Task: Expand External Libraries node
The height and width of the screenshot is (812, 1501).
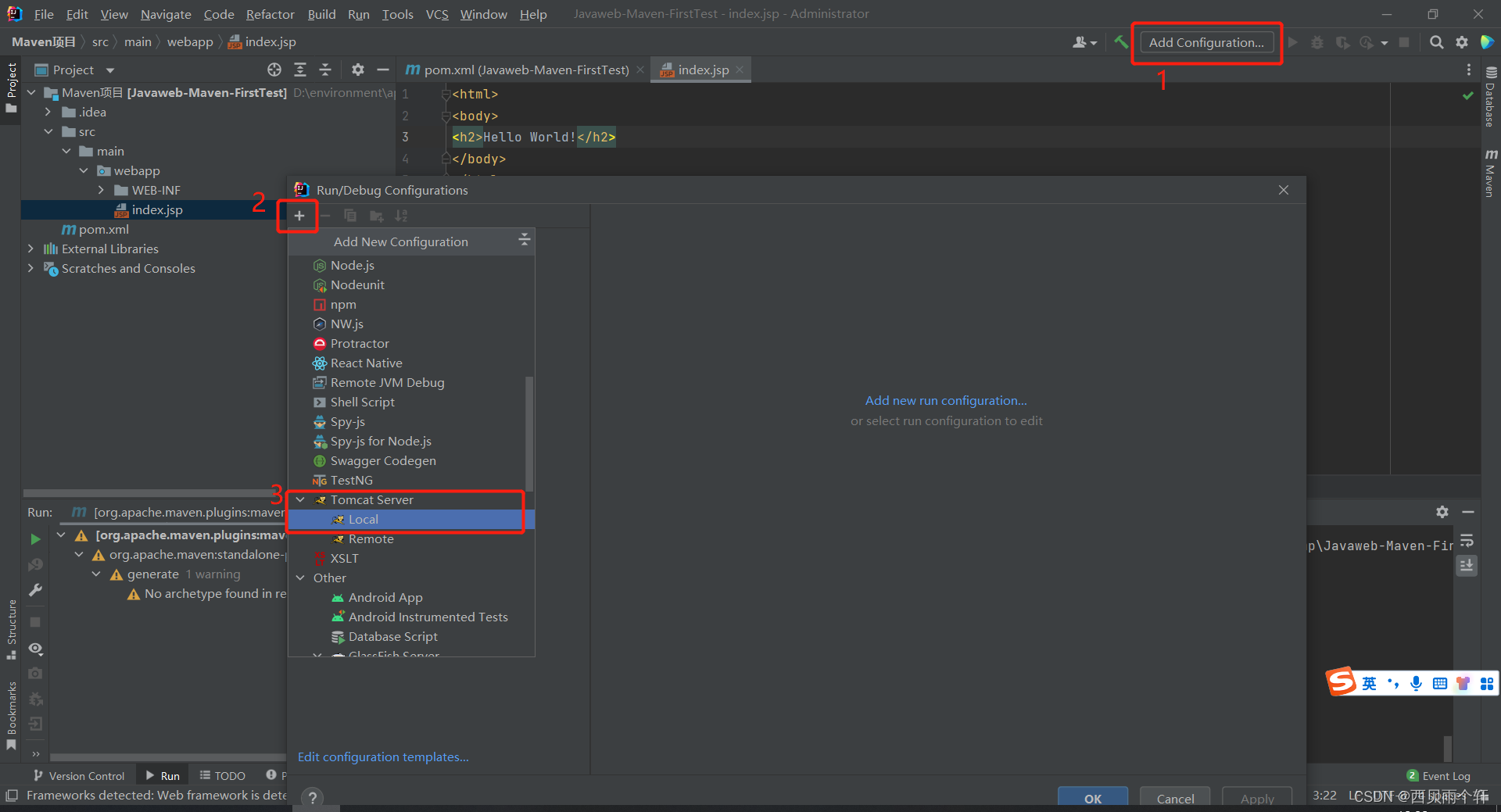Action: [30, 249]
